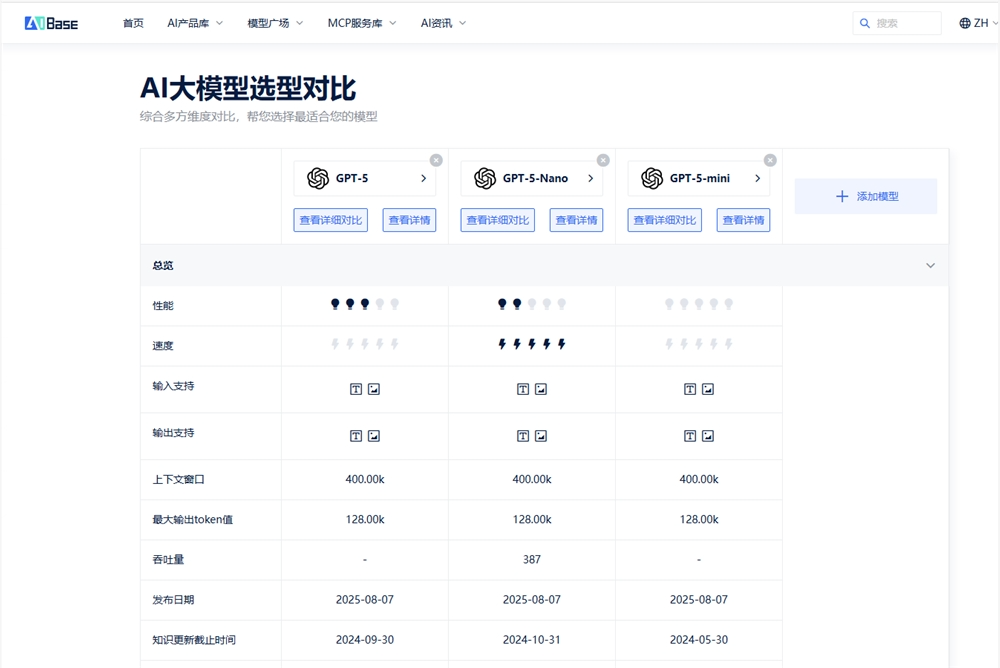Click 查看详情 under GPT-5-mini
This screenshot has width=1000, height=668.
(742, 220)
